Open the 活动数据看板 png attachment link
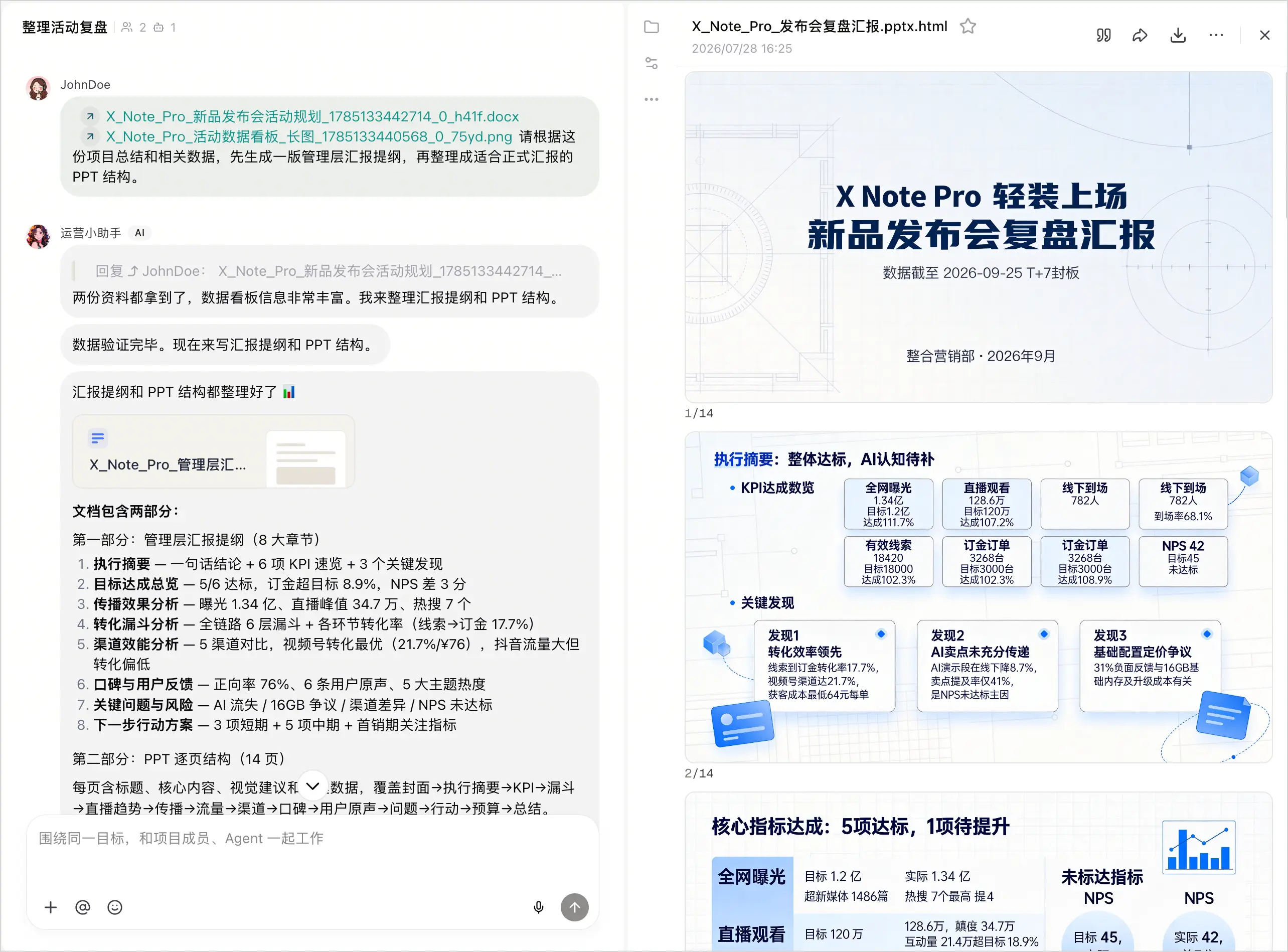Image resolution: width=1288 pixels, height=952 pixels. (308, 136)
